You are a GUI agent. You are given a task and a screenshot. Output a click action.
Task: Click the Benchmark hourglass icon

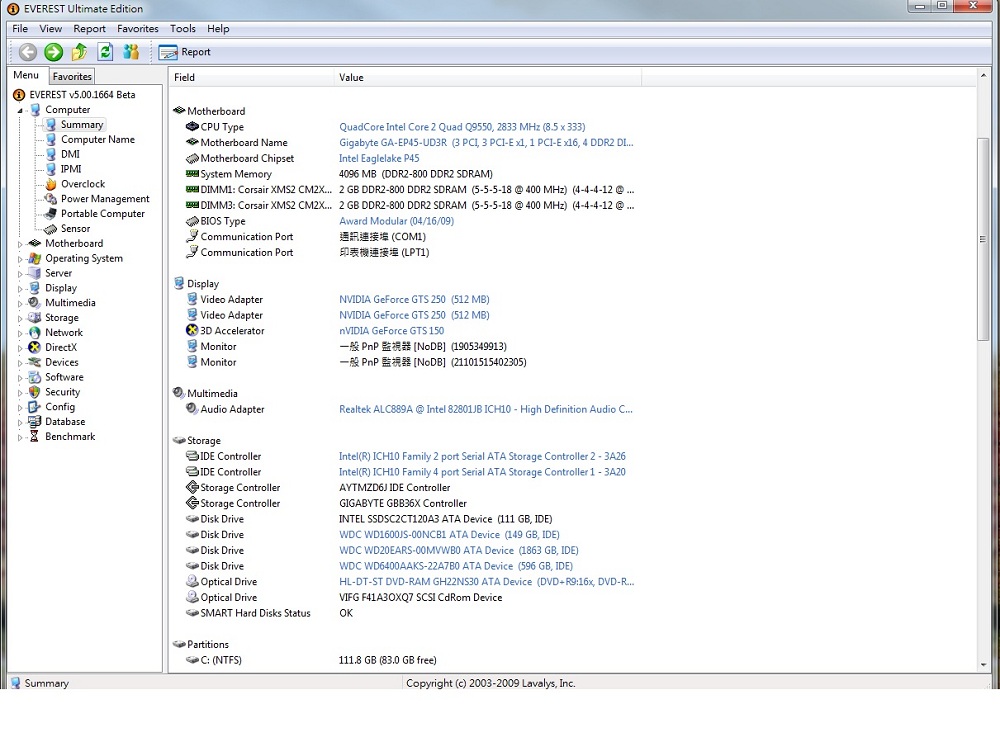(35, 437)
